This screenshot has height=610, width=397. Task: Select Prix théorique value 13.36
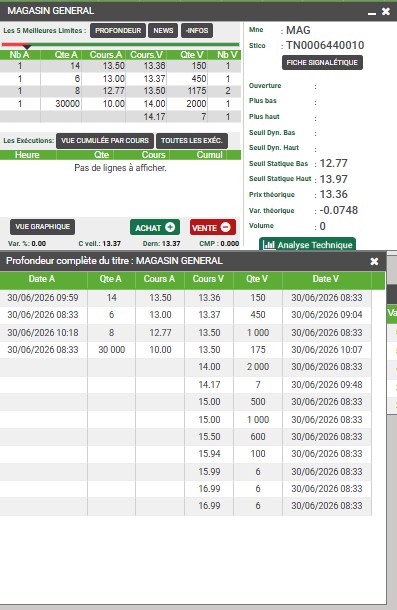coord(334,195)
